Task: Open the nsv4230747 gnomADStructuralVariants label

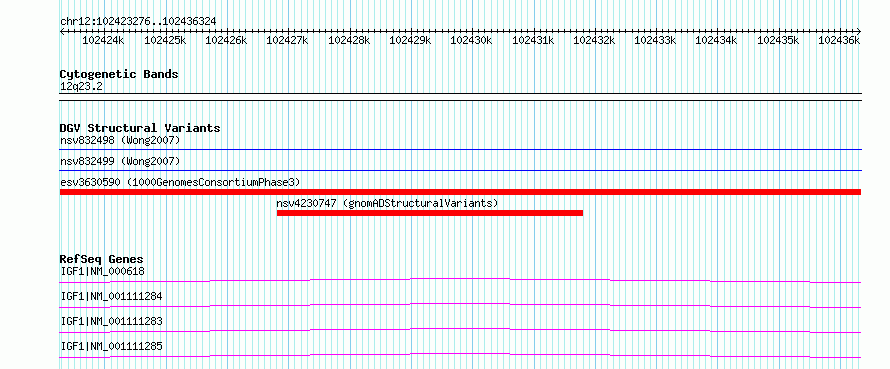Action: 387,203
